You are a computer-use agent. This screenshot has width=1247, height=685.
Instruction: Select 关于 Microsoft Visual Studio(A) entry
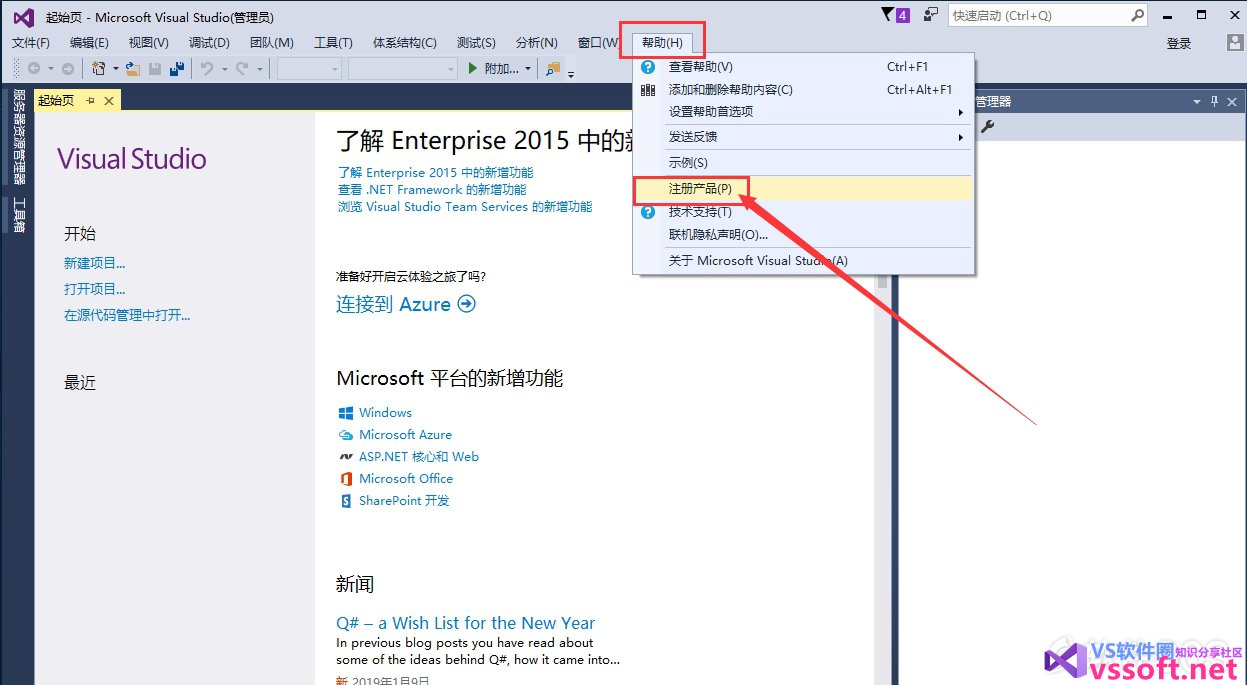coord(803,261)
